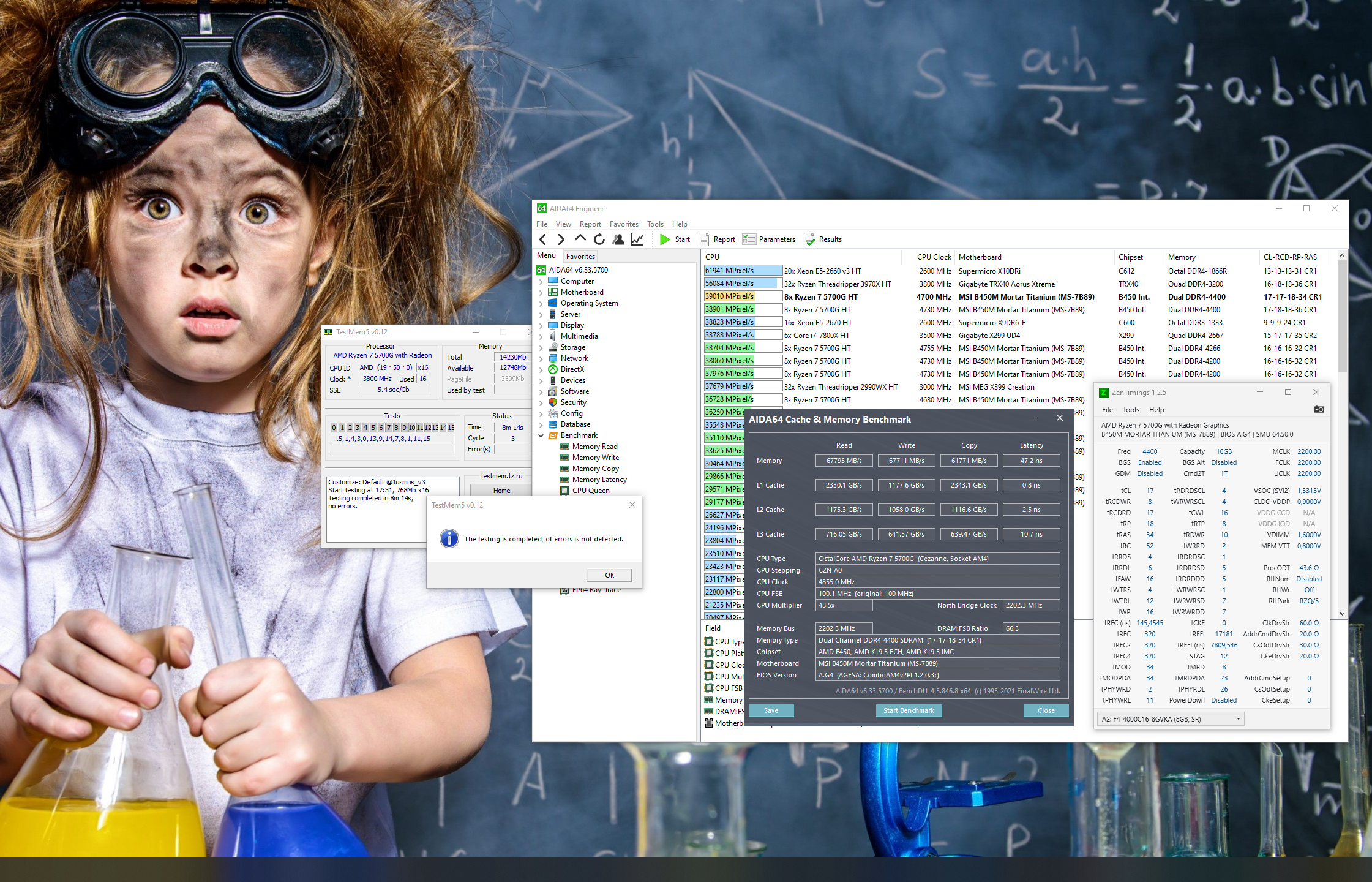Click the Start Benchmark button
Image resolution: width=1372 pixels, height=882 pixels.
908,710
